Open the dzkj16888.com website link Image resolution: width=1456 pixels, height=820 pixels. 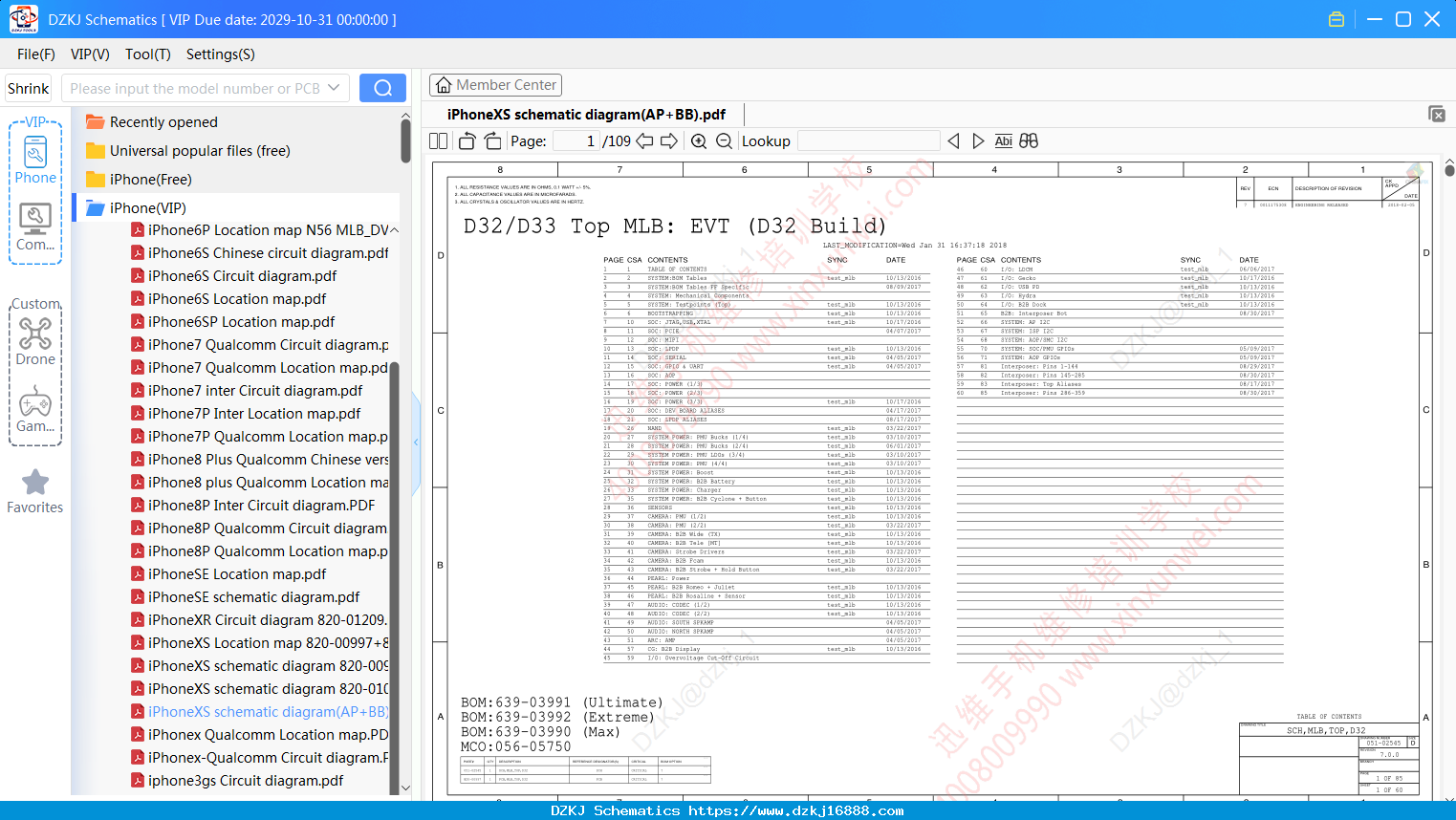point(796,810)
